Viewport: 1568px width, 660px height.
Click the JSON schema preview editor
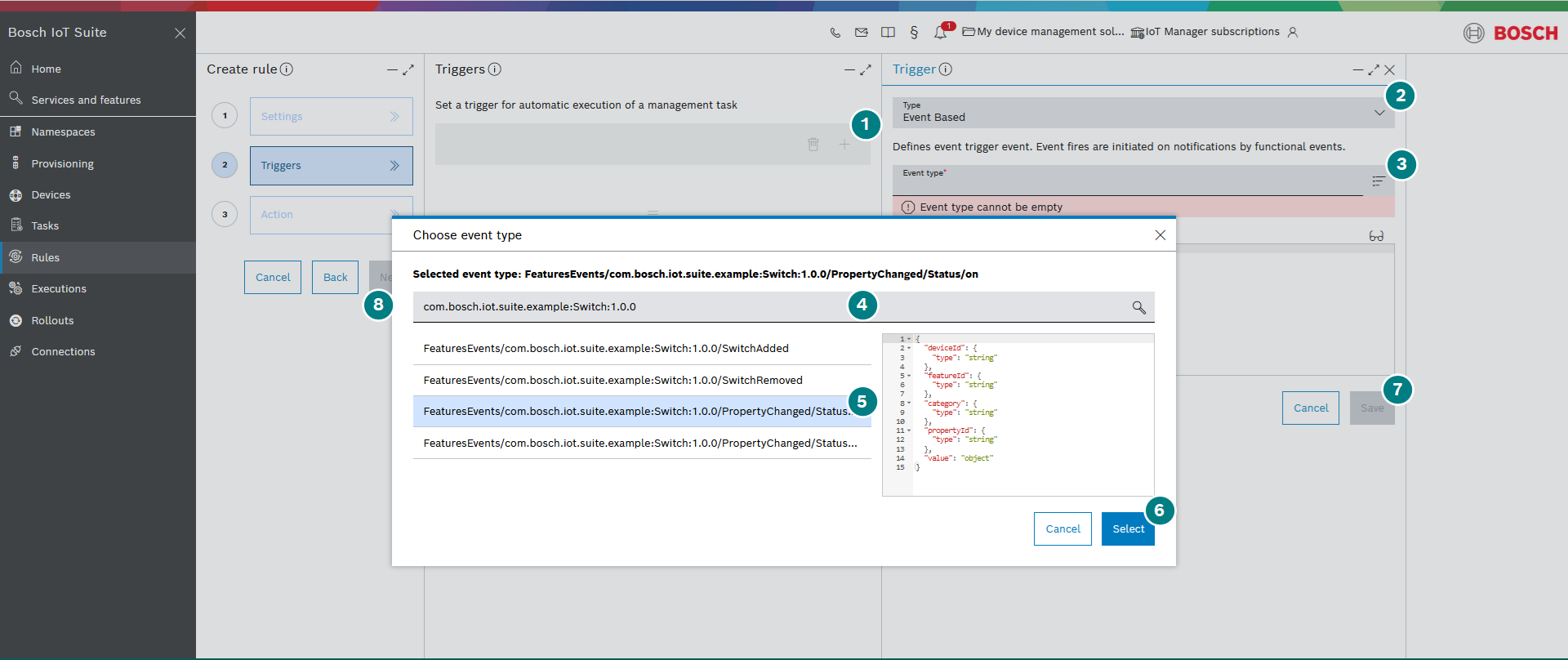[1018, 415]
